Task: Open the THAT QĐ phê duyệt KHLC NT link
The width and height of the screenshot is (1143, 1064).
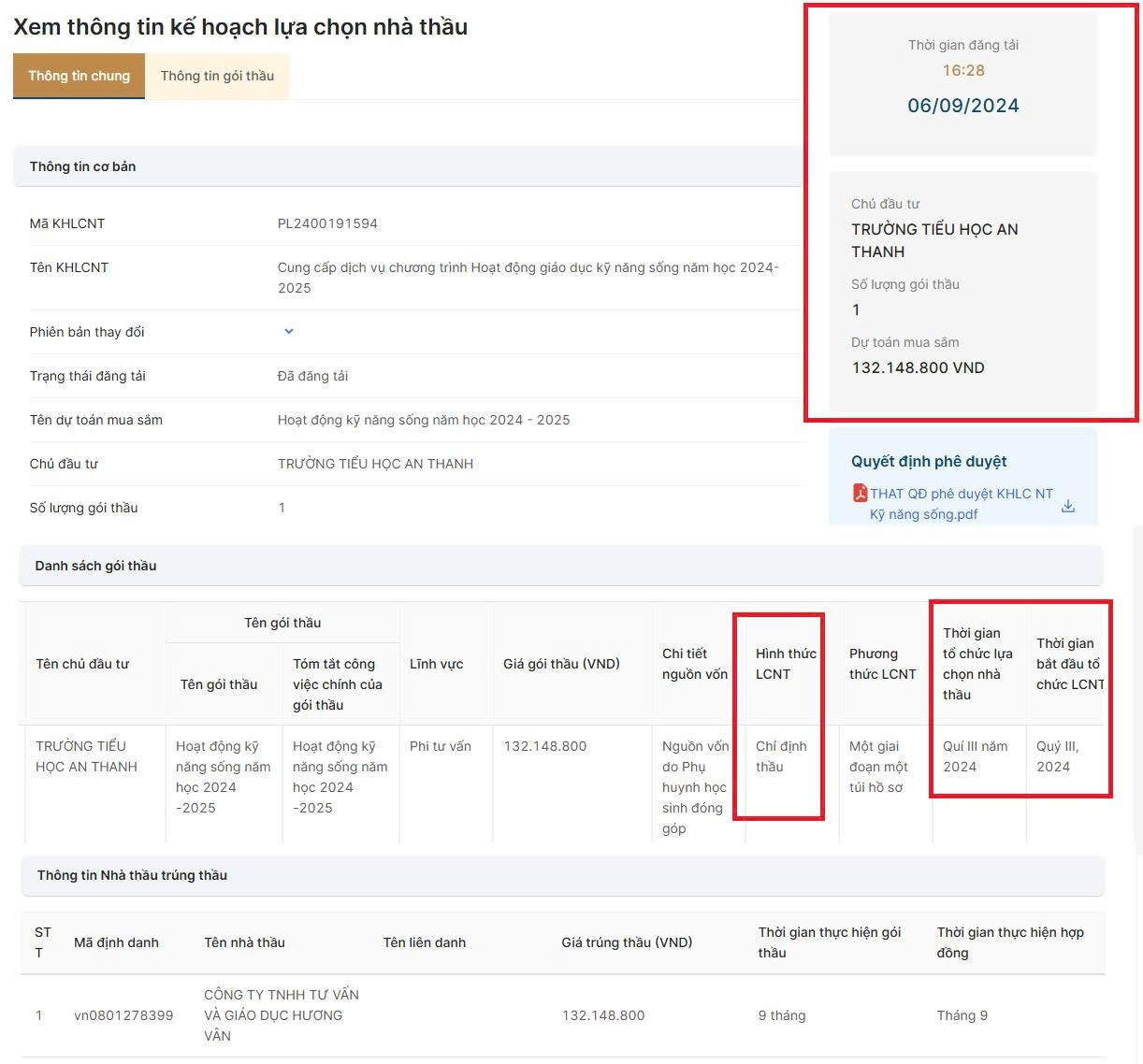Action: click(962, 504)
